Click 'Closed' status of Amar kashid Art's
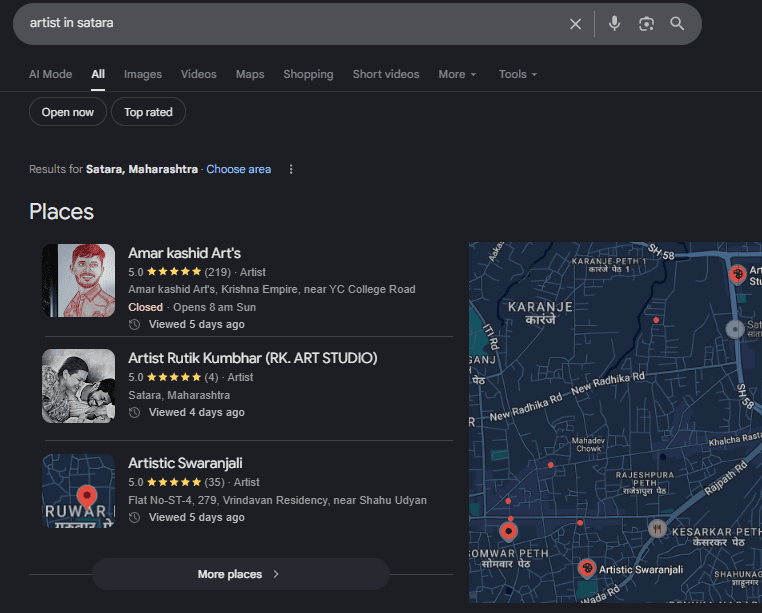Image resolution: width=762 pixels, height=613 pixels. point(145,307)
